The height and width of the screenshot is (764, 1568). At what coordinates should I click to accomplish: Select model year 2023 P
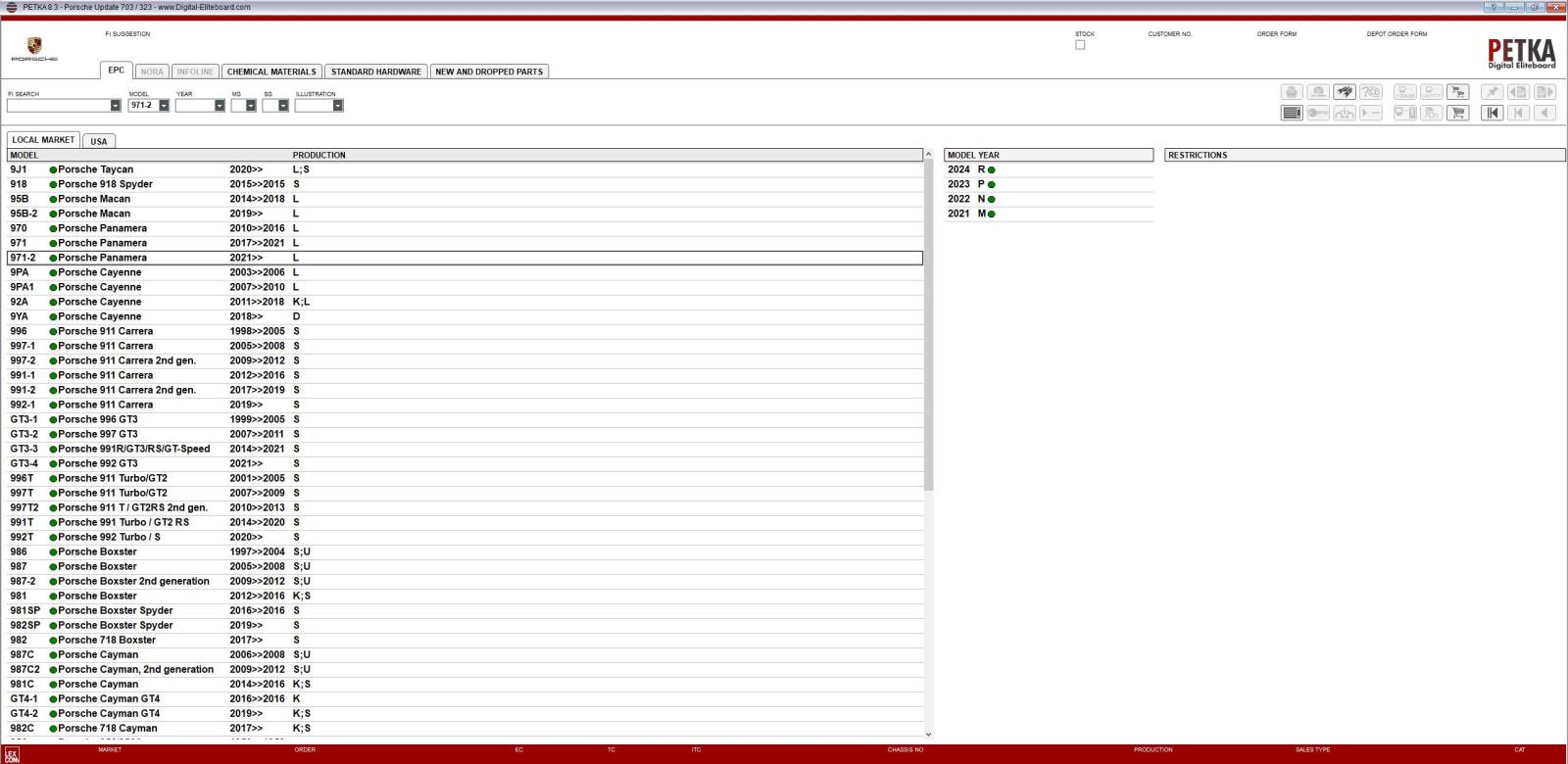click(1049, 184)
